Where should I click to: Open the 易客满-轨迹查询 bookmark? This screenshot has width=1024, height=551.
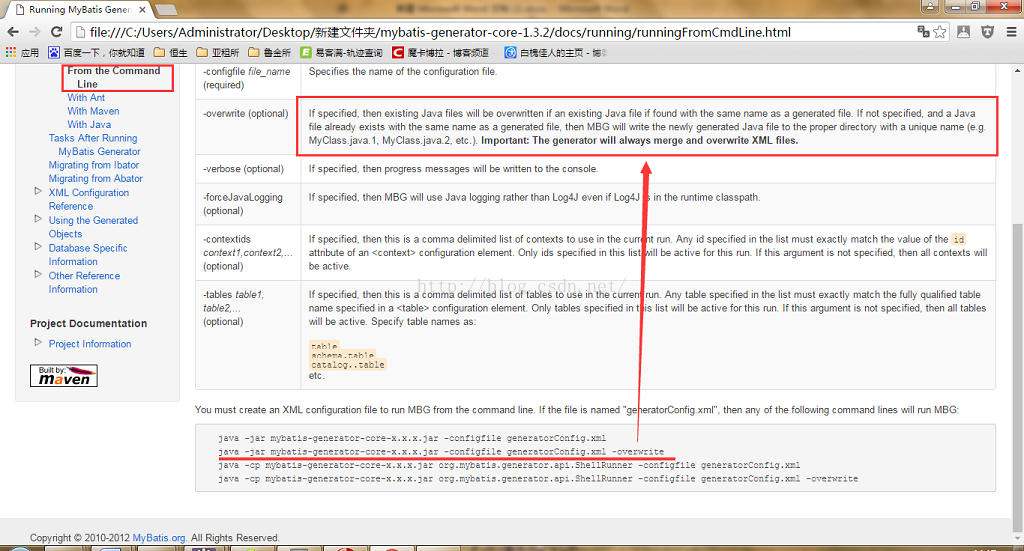342,53
